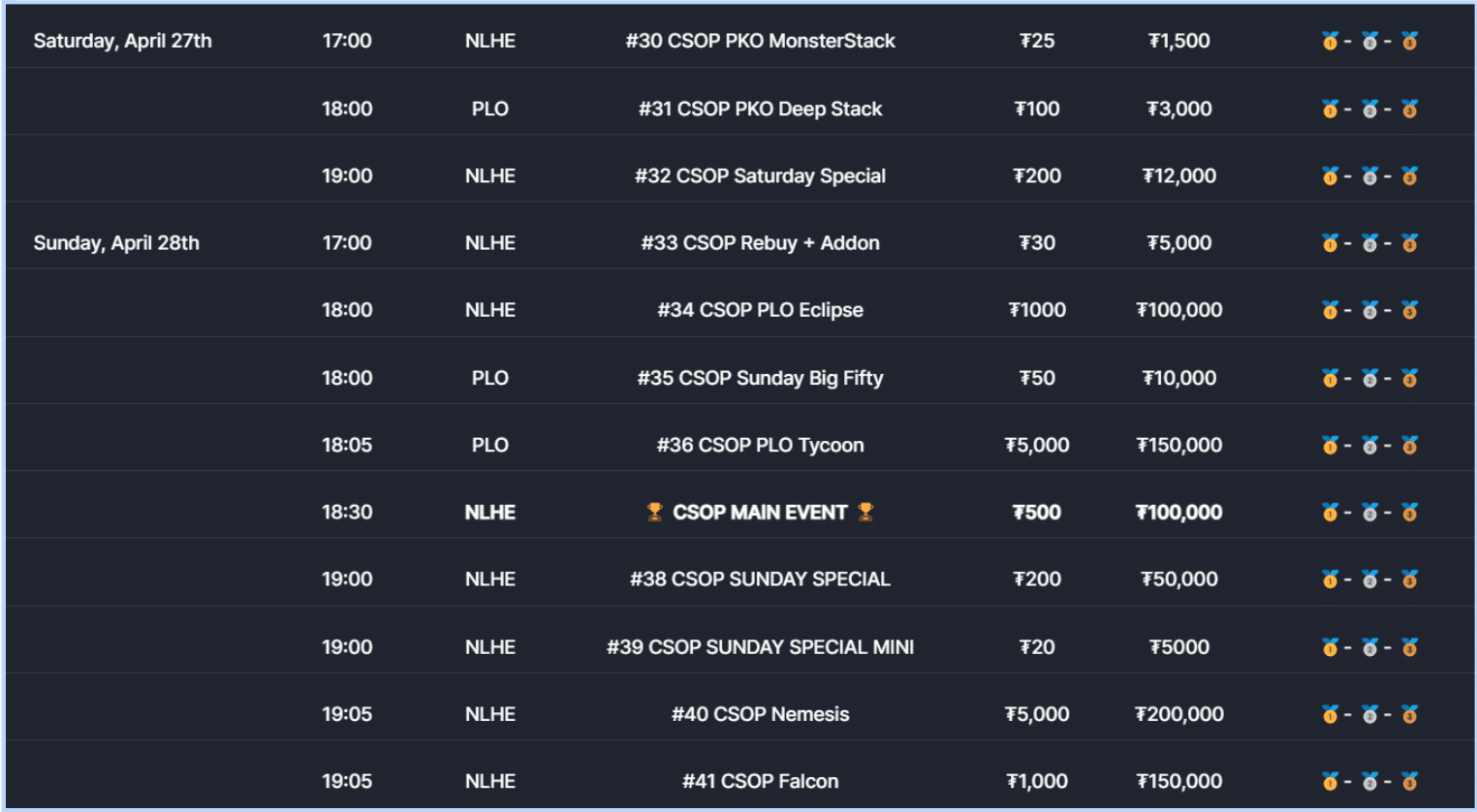Click PLO game type for #31 Deep Stack
Image resolution: width=1477 pixels, height=812 pixels.
coord(490,109)
